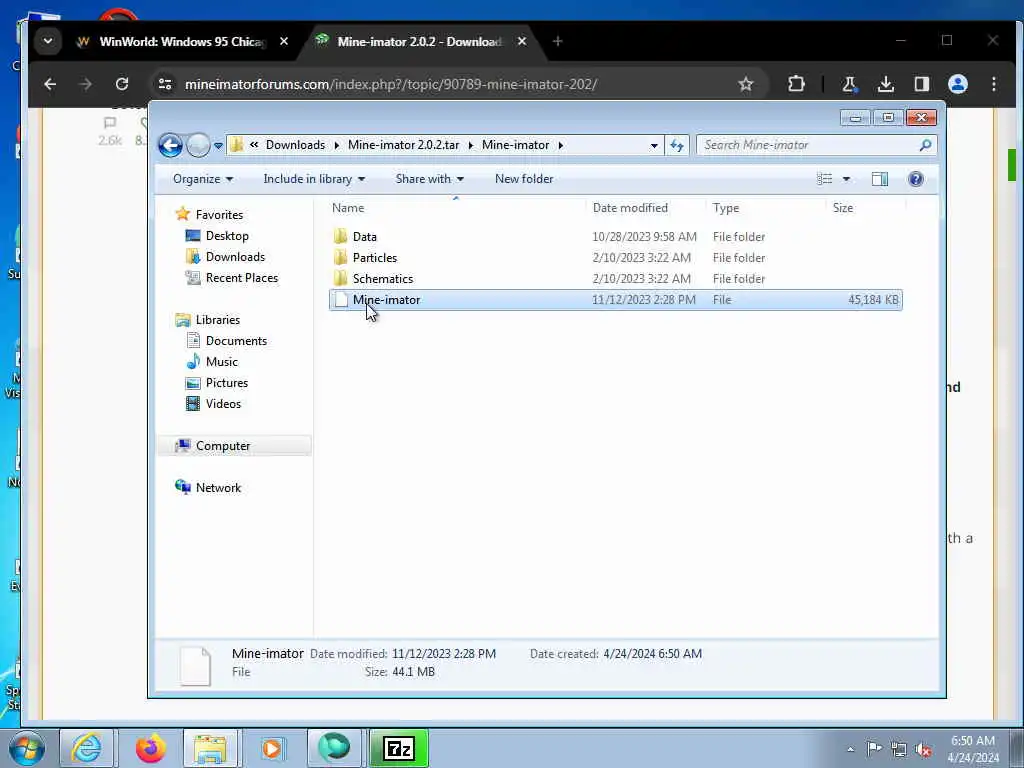The height and width of the screenshot is (768, 1024).
Task: Open Documents library
Action: 236,341
